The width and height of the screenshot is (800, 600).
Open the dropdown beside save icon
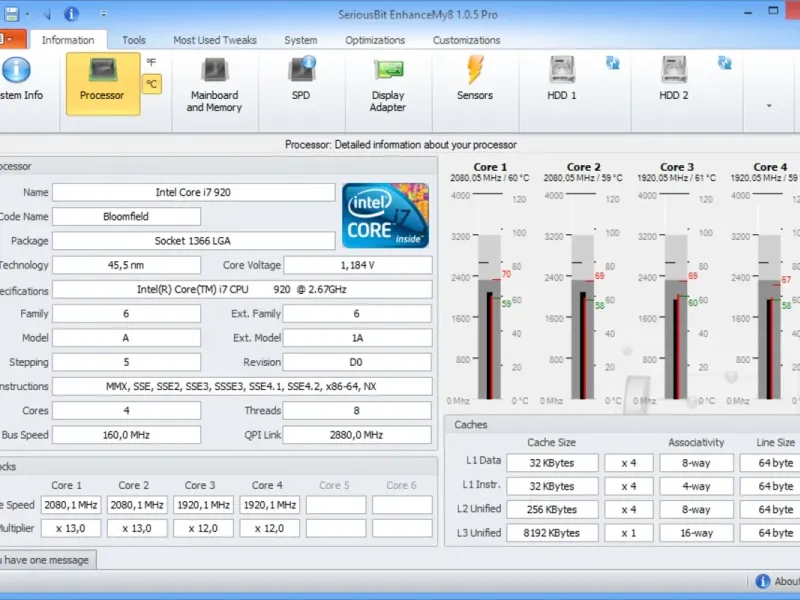point(27,14)
